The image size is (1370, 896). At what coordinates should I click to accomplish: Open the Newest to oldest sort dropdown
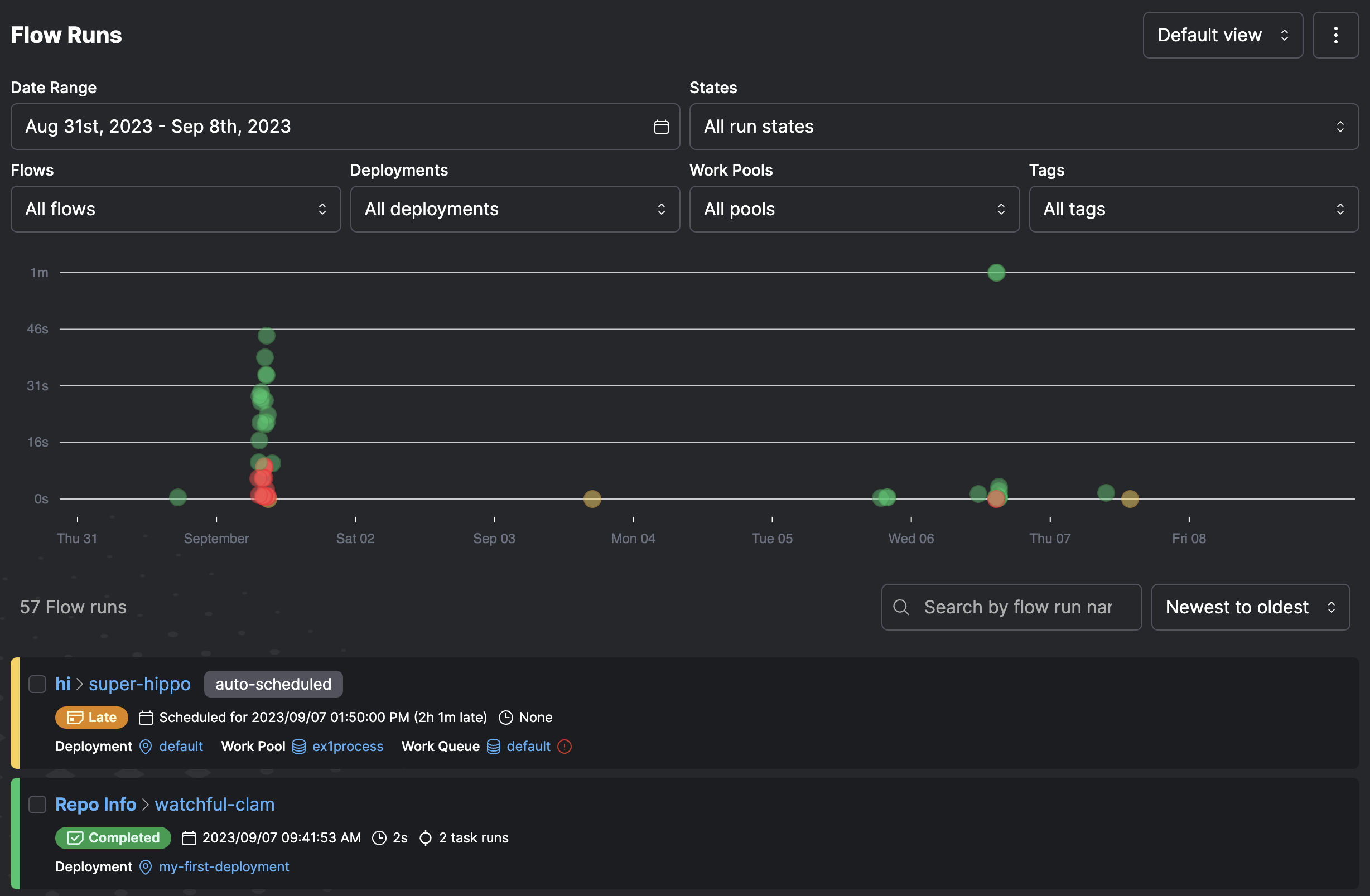1250,607
